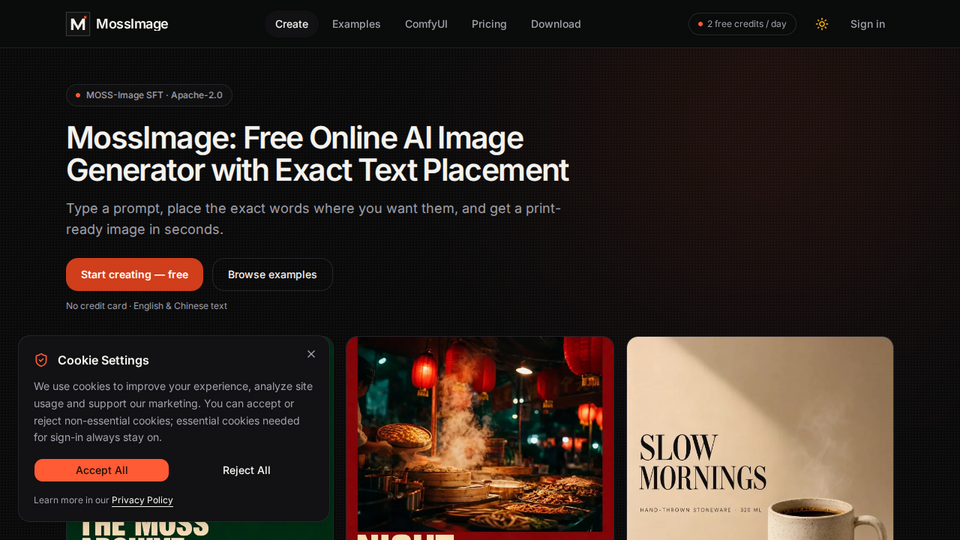Open the green Moss Archive example image
Image resolution: width=960 pixels, height=540 pixels.
pyautogui.click(x=200, y=530)
